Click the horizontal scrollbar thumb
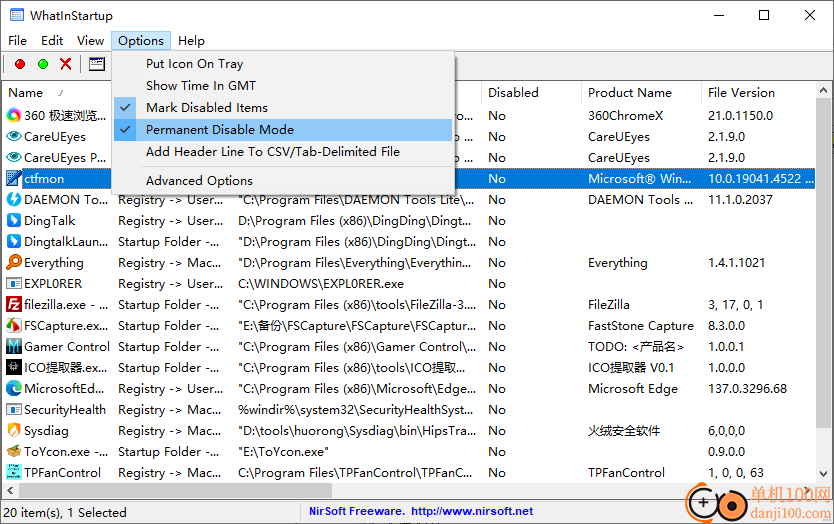Image resolution: width=834 pixels, height=524 pixels. [175, 490]
